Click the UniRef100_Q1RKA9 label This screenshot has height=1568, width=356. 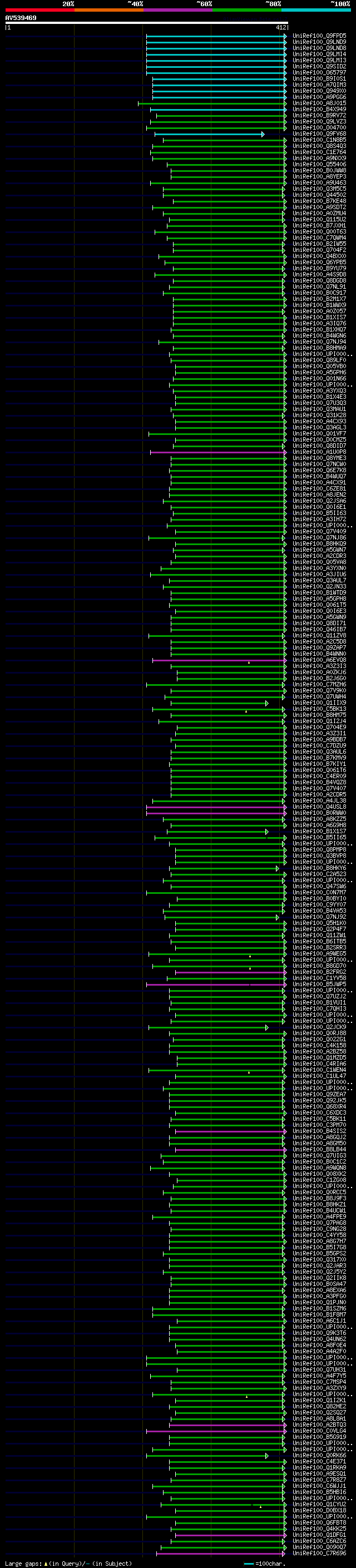pyautogui.click(x=319, y=1467)
